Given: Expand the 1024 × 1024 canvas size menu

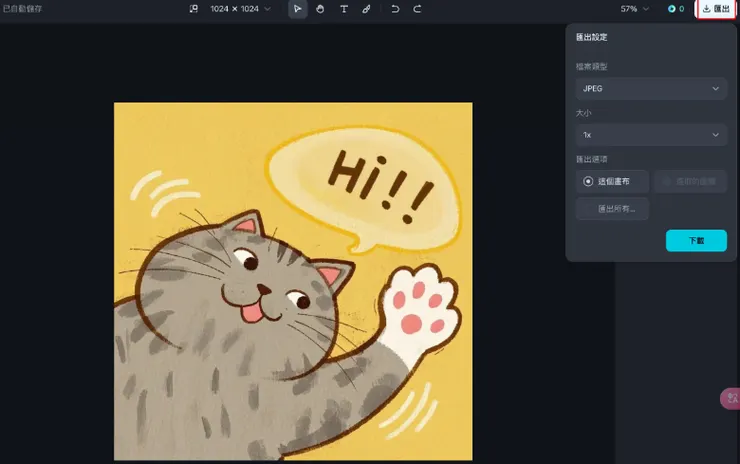Looking at the screenshot, I should point(240,9).
